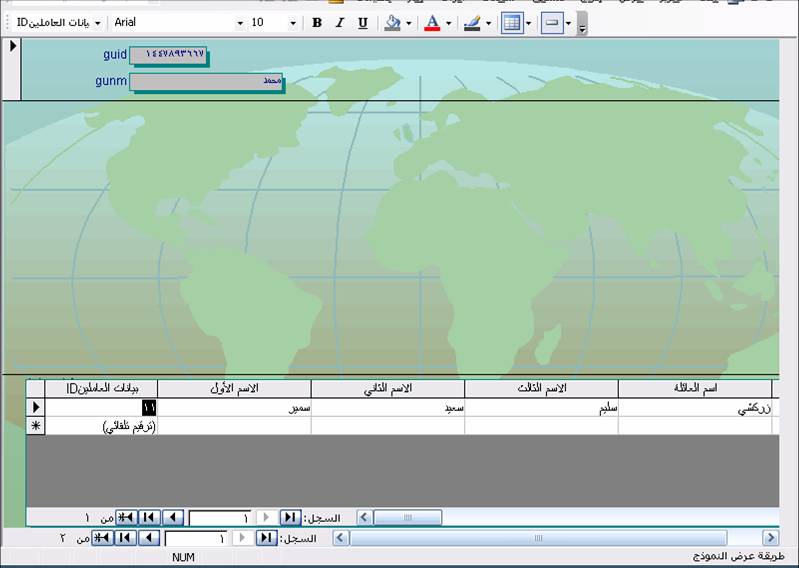
Task: Toggle Bold formatting in the toolbar
Action: coord(316,23)
